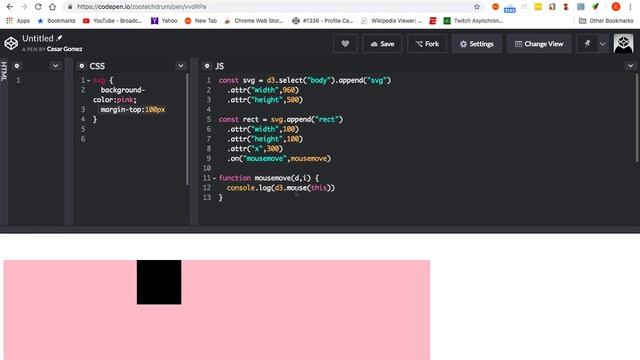Viewport: 640px width, 360px height.
Task: Open the Chrome three-dot menu
Action: (631, 7)
